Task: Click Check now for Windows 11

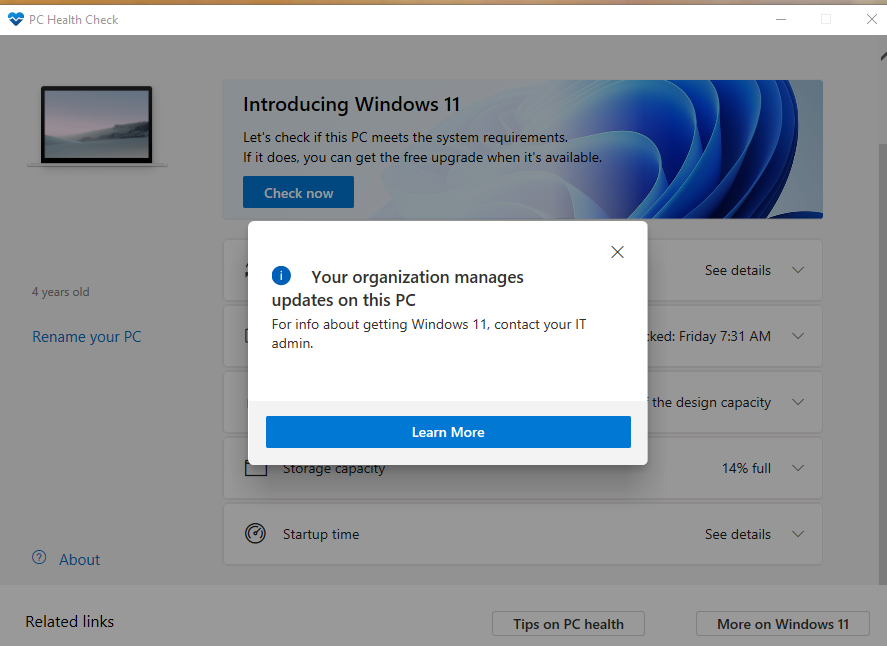Action: [298, 192]
